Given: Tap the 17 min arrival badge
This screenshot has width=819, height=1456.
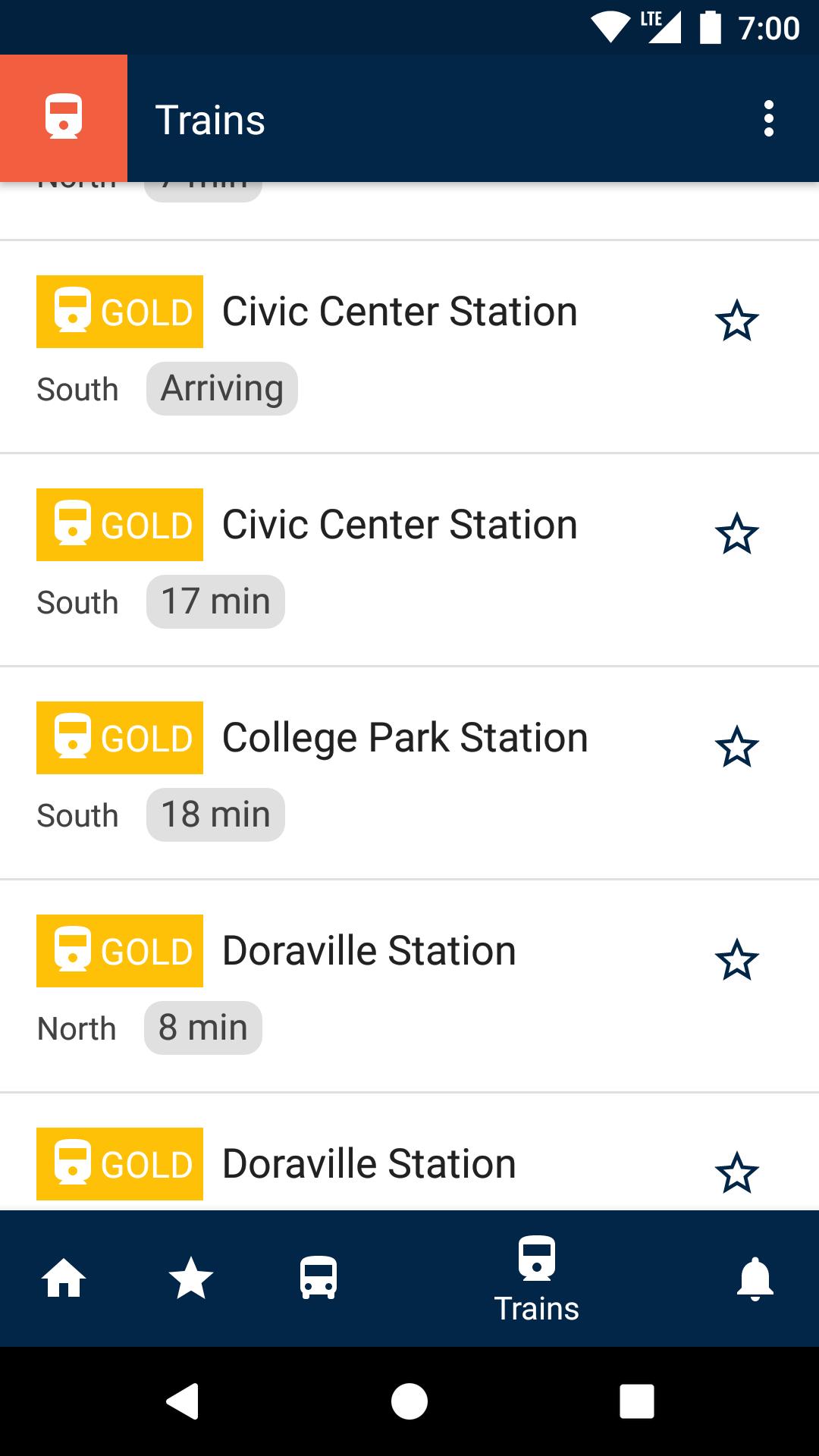Looking at the screenshot, I should coord(215,602).
